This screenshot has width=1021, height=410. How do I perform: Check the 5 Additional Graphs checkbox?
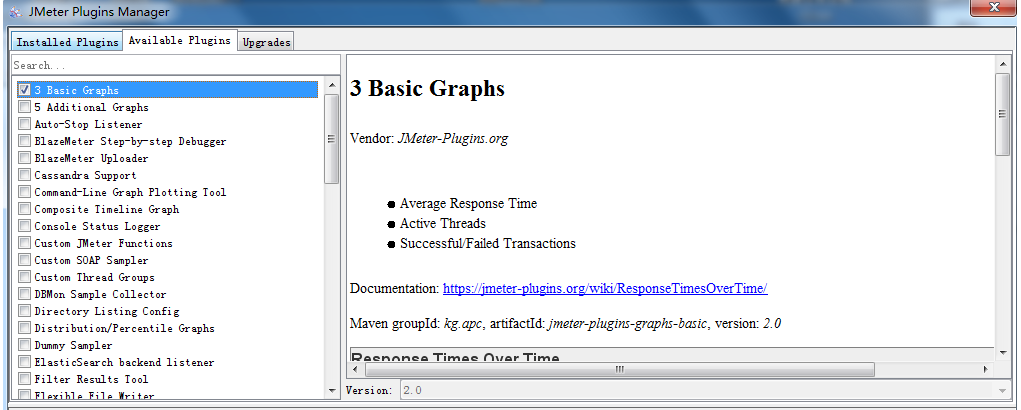point(24,107)
